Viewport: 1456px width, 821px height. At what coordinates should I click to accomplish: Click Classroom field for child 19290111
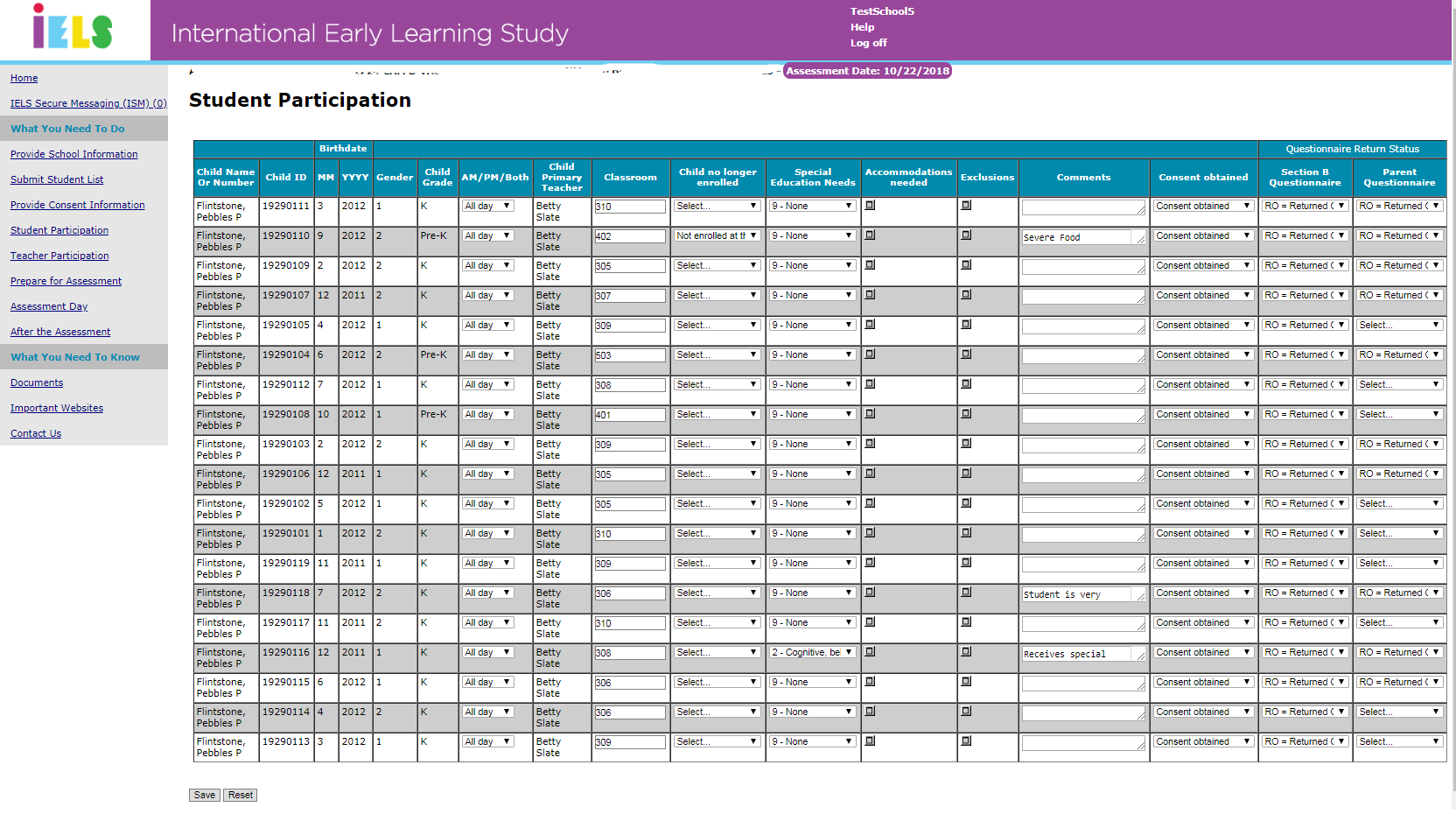[x=630, y=207]
